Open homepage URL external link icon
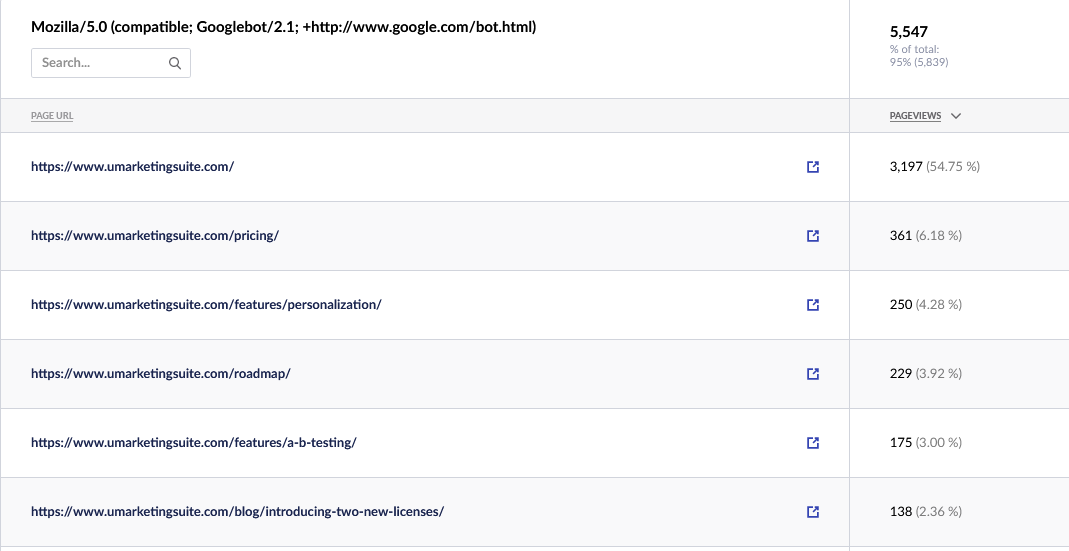 coord(813,167)
